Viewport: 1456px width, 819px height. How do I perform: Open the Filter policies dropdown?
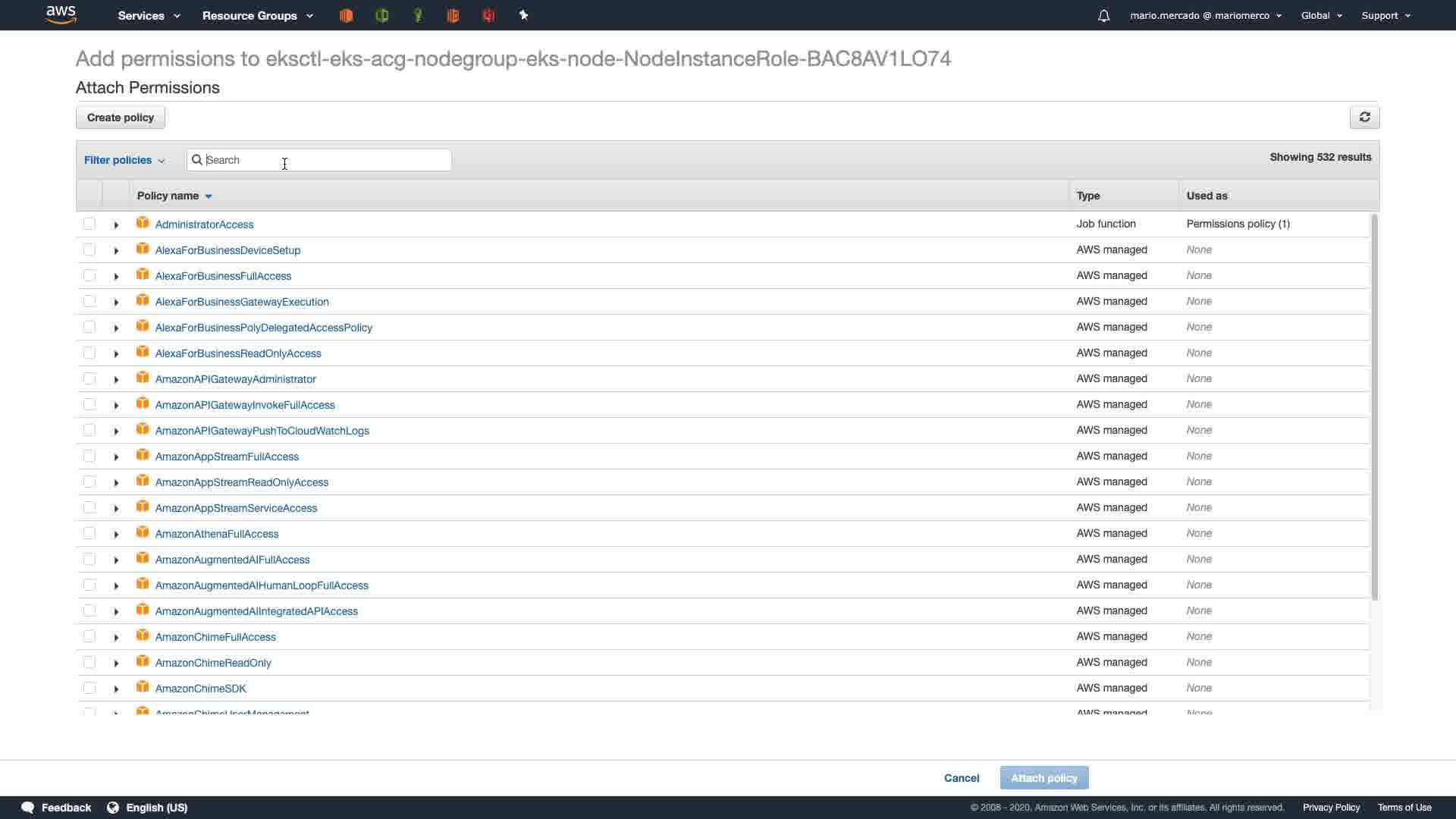coord(124,160)
